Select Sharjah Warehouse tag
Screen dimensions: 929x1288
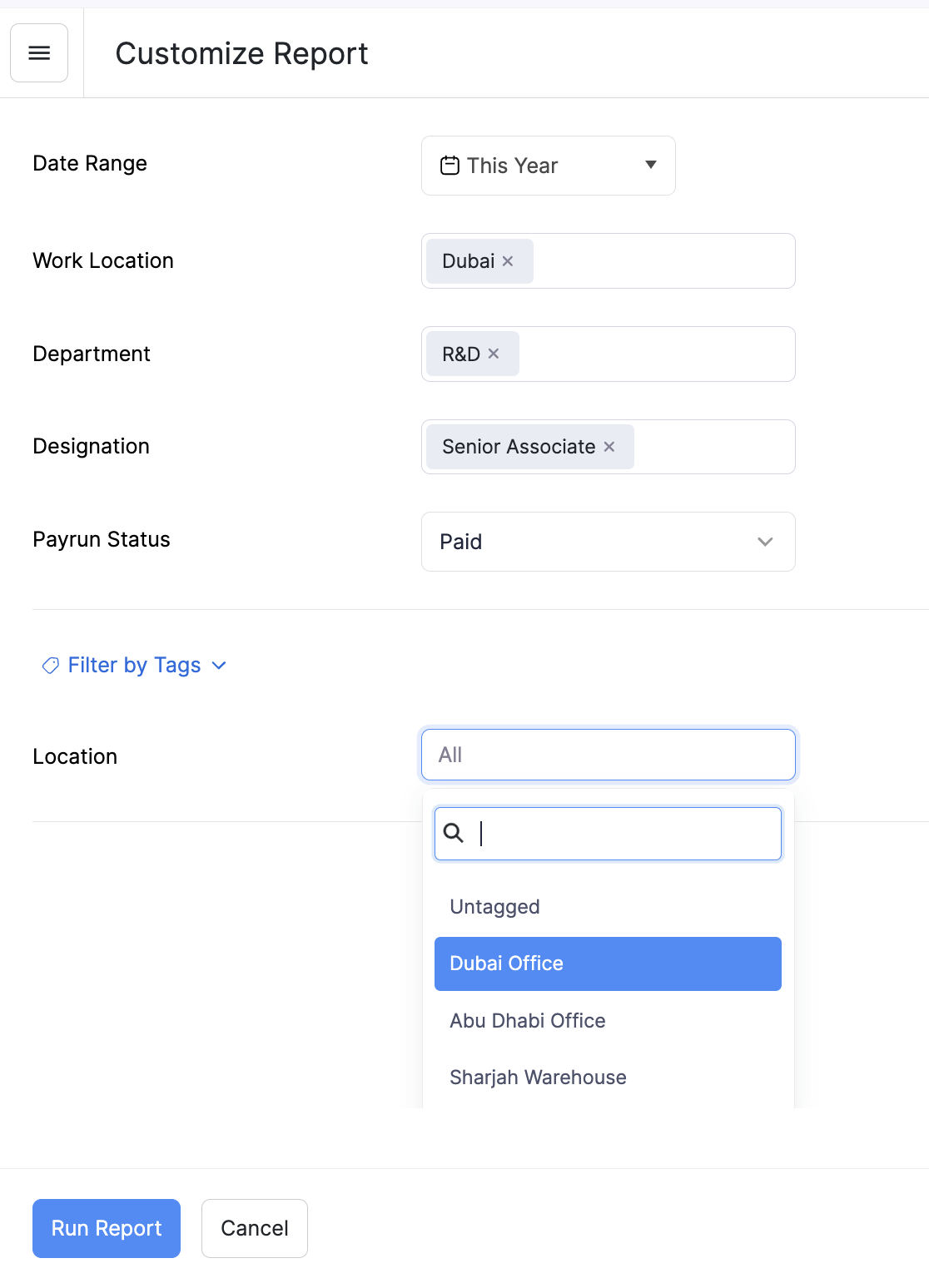click(537, 1077)
